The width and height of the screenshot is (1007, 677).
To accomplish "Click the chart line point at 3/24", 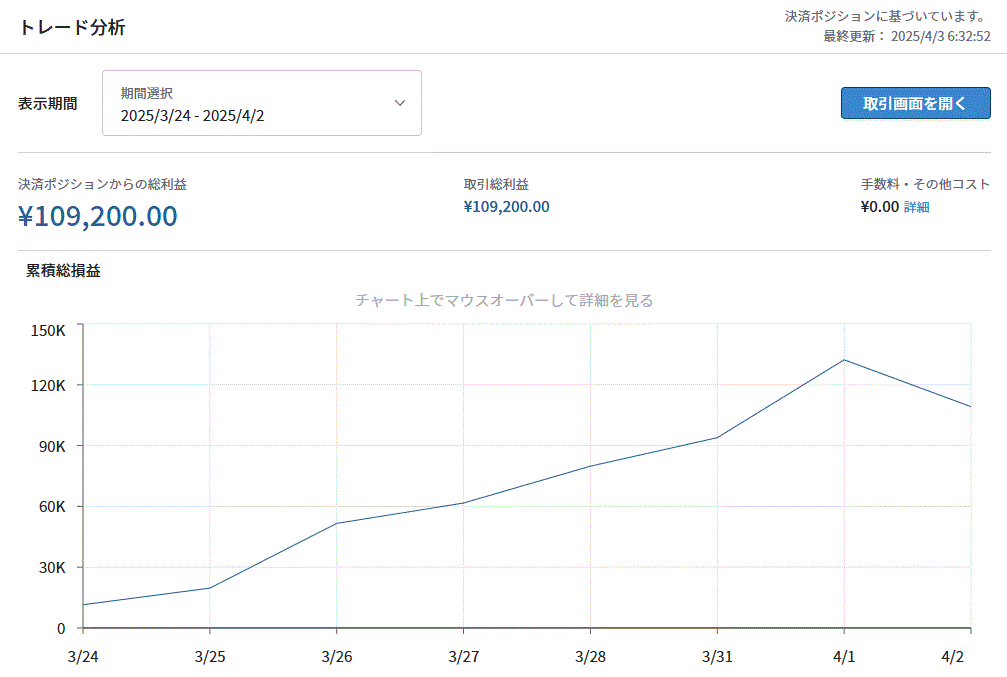I will (x=83, y=605).
